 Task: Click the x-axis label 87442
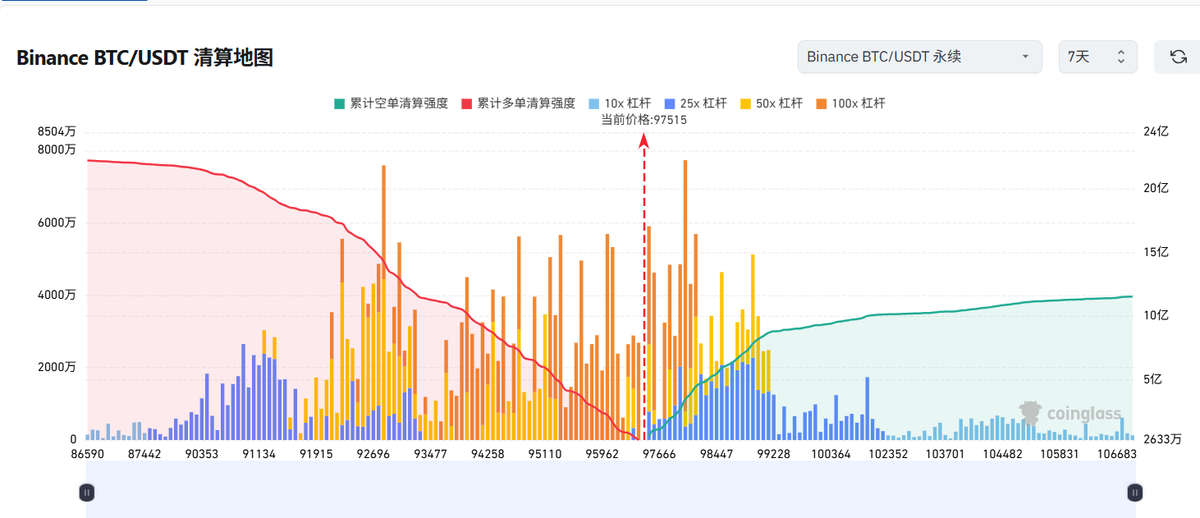pyautogui.click(x=143, y=453)
